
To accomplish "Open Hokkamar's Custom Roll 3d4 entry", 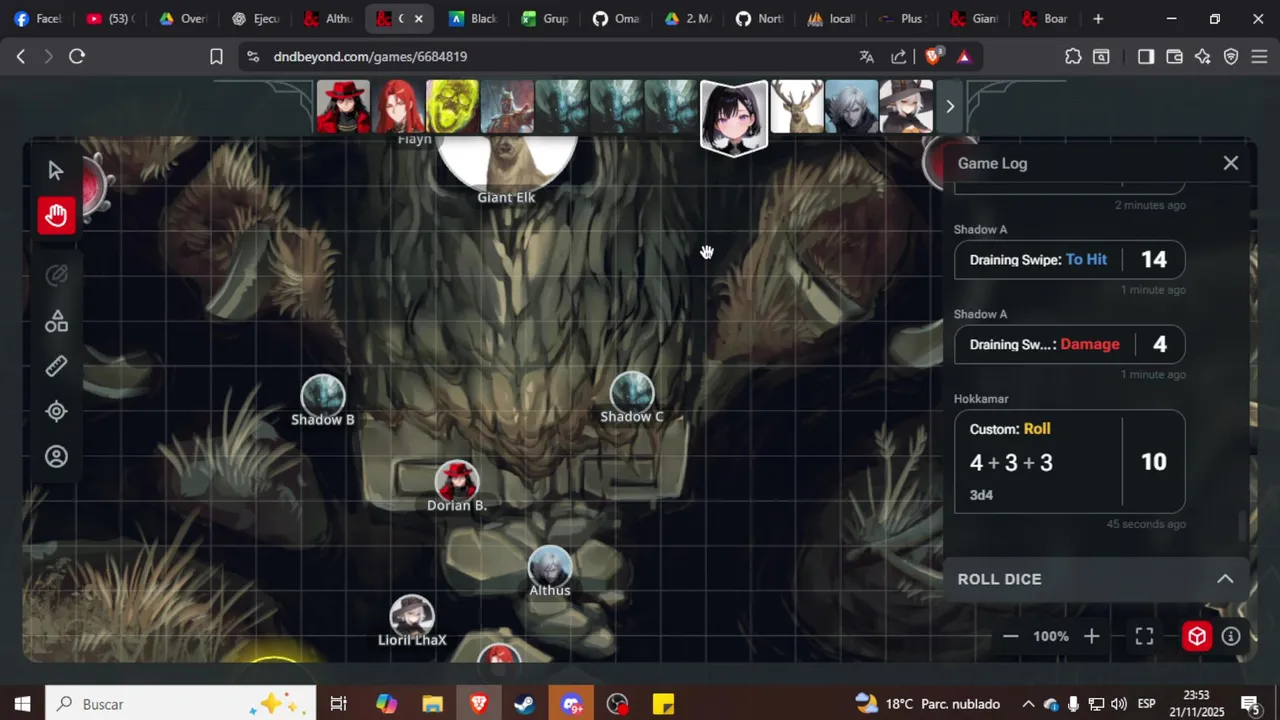I will point(1069,461).
